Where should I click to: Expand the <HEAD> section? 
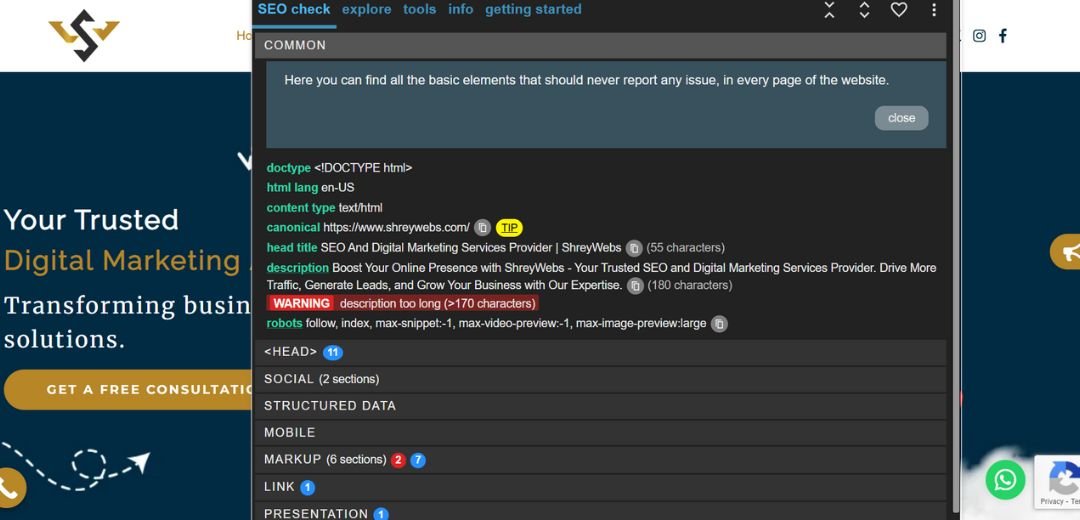point(600,352)
